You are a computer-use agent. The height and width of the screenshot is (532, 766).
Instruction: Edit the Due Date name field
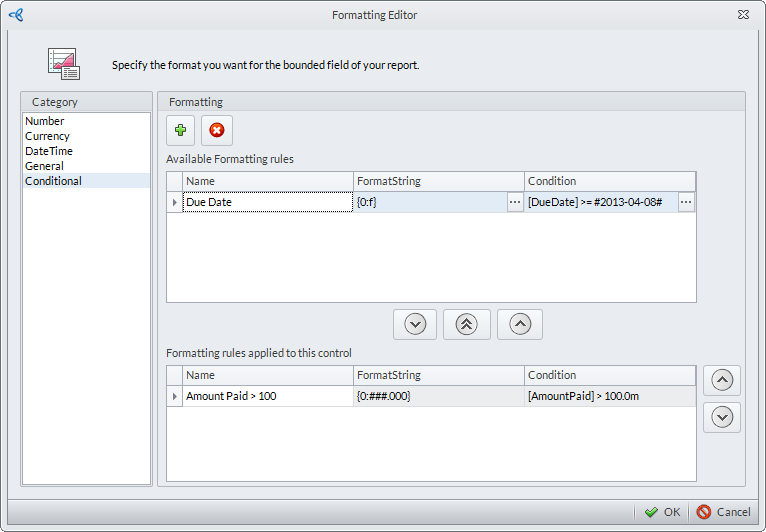click(x=267, y=202)
